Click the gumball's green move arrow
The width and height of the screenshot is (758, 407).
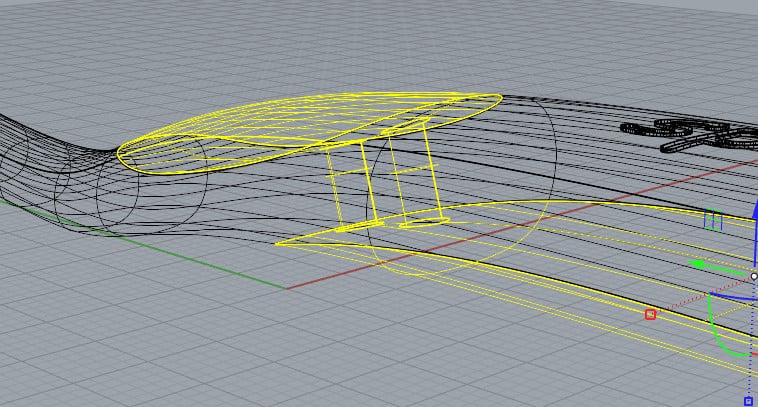(715, 266)
